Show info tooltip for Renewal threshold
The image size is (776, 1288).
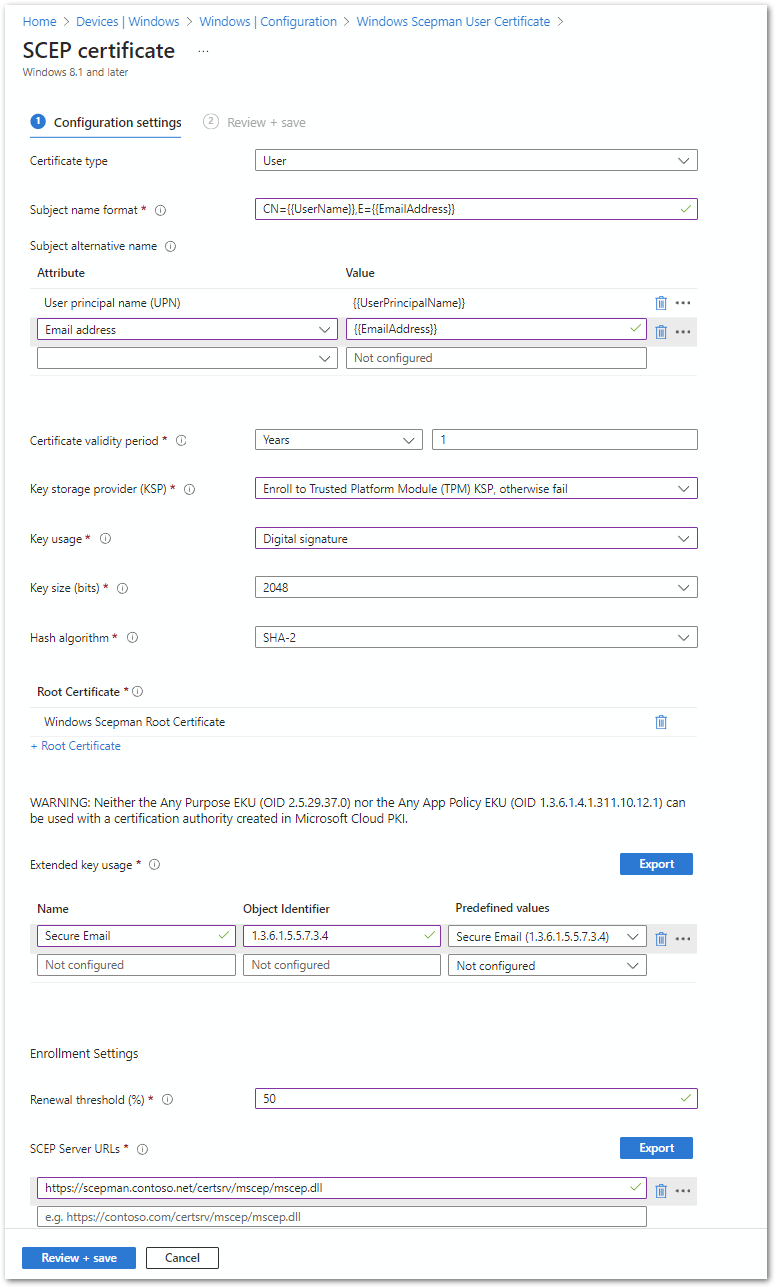click(x=167, y=1100)
